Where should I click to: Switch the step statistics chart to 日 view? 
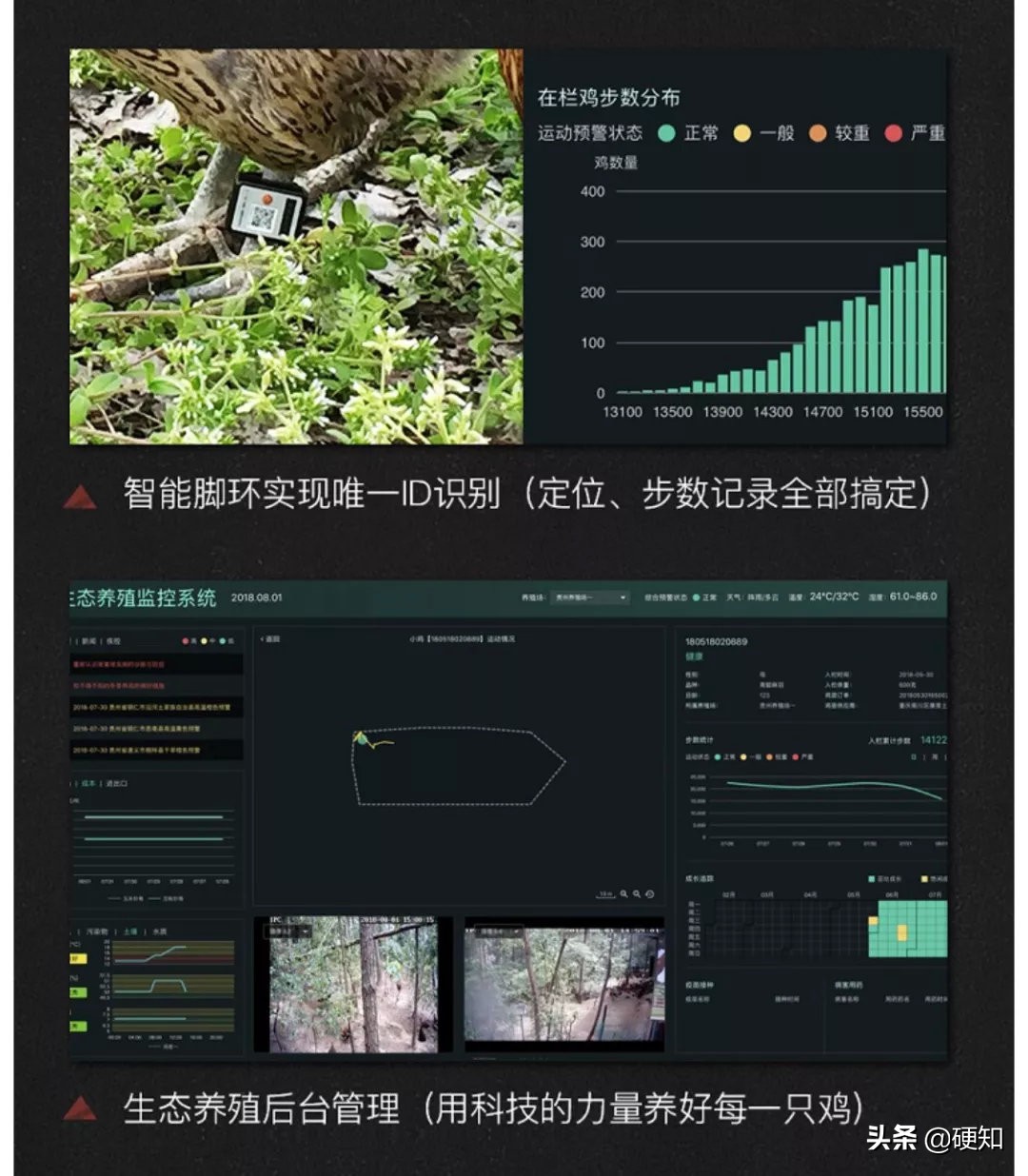912,757
